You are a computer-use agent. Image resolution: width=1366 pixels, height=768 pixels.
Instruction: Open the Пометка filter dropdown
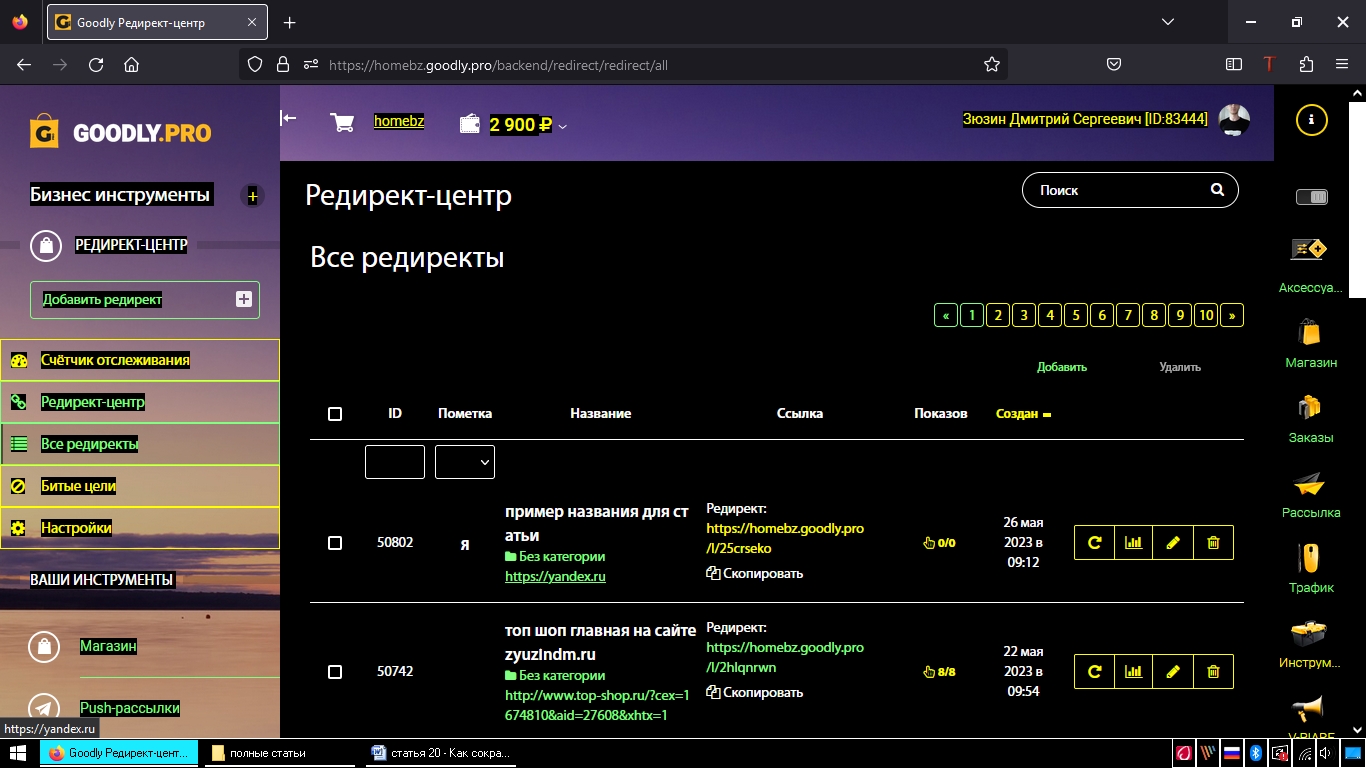point(465,462)
